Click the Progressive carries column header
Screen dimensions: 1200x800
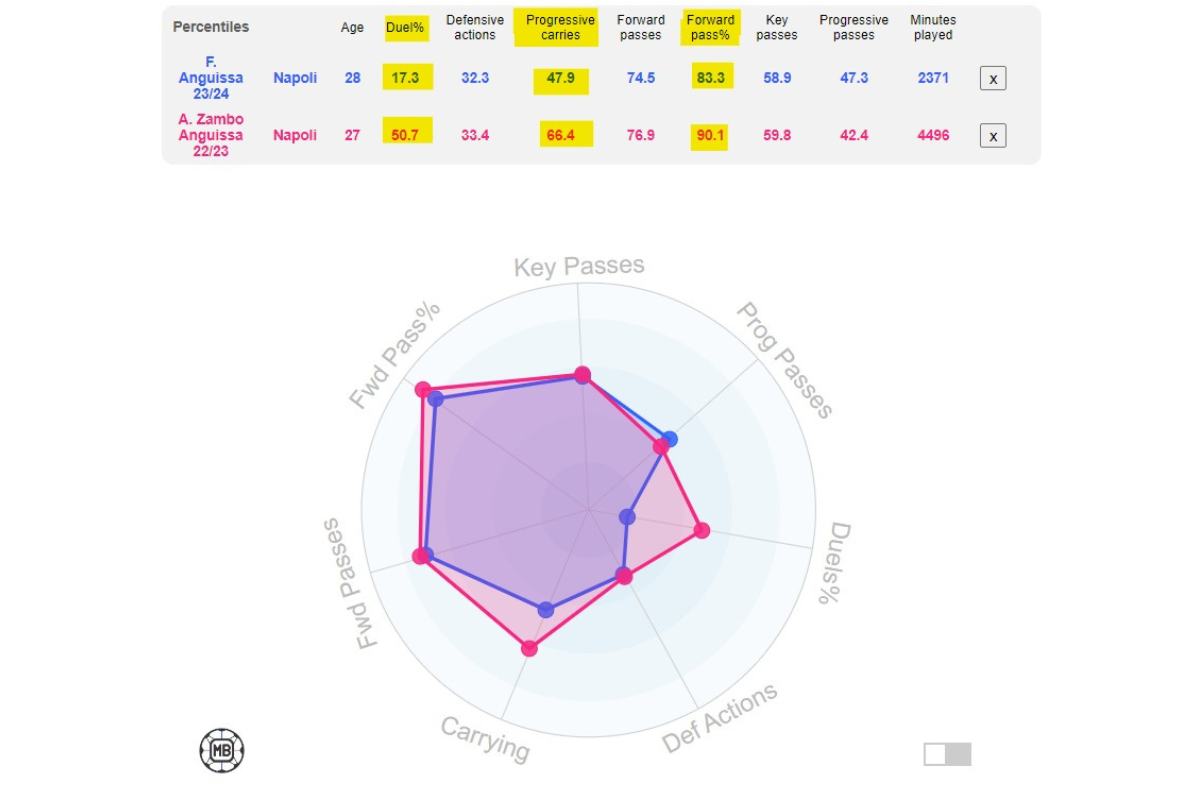pyautogui.click(x=560, y=28)
